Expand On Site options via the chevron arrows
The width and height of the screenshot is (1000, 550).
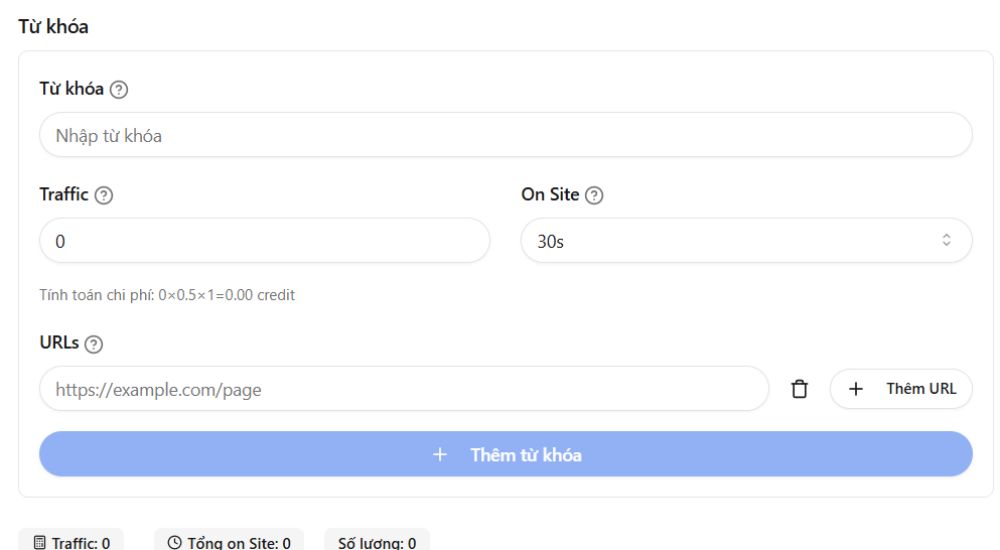point(946,240)
